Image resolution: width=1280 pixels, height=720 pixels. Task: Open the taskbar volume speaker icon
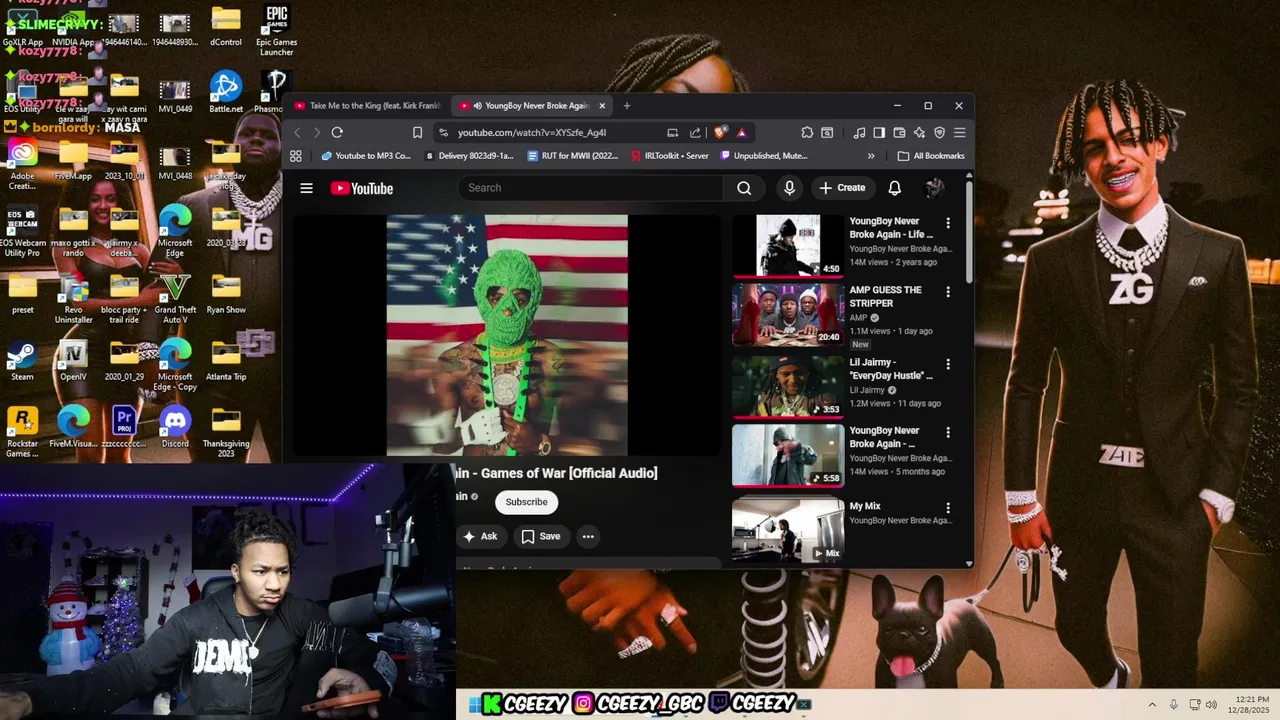point(1212,705)
